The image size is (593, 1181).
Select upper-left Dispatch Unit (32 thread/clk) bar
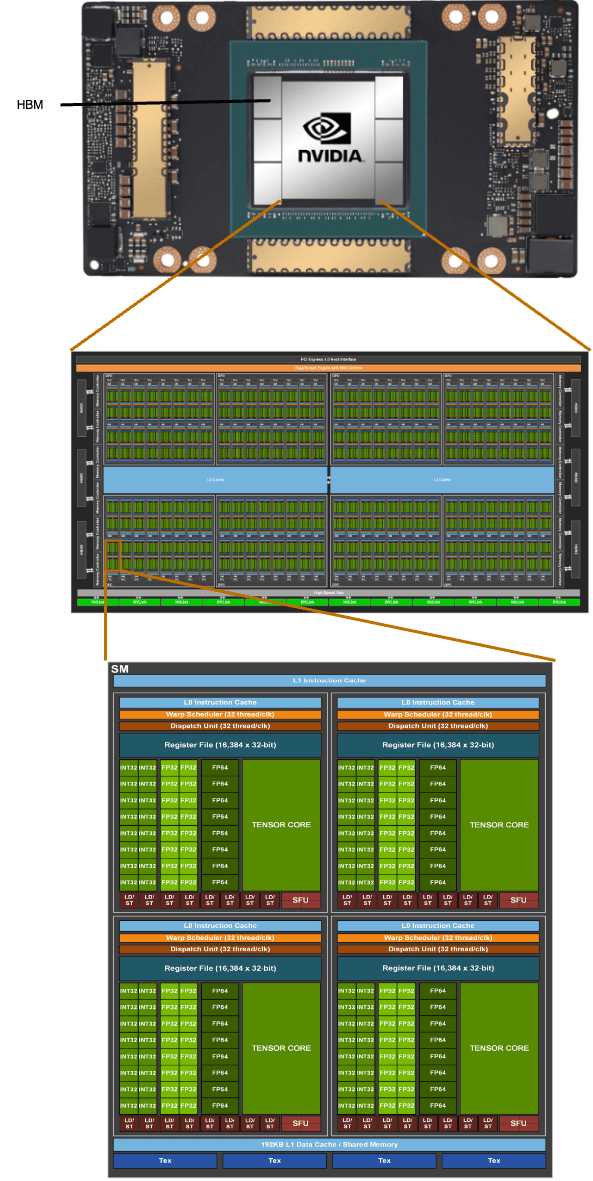coord(220,726)
